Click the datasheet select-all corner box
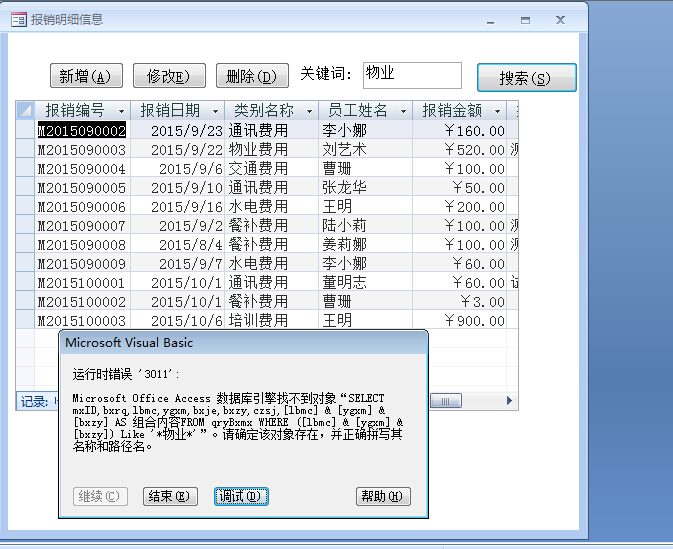The width and height of the screenshot is (673, 549). pos(26,110)
